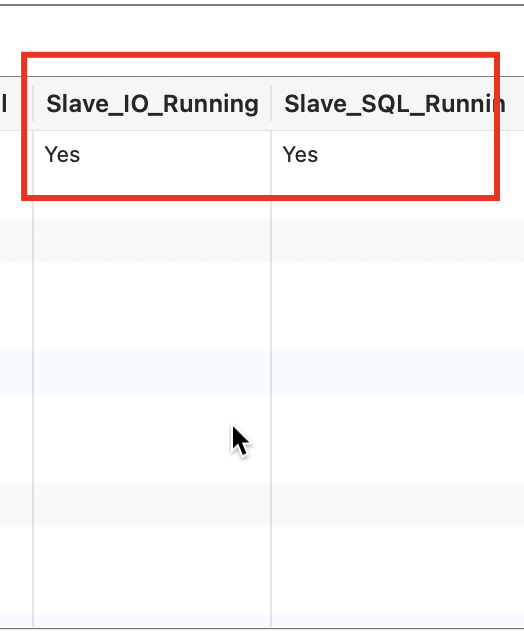Click first gray row cell in cut-off left column
This screenshot has height=638, width=524.
coord(16,241)
